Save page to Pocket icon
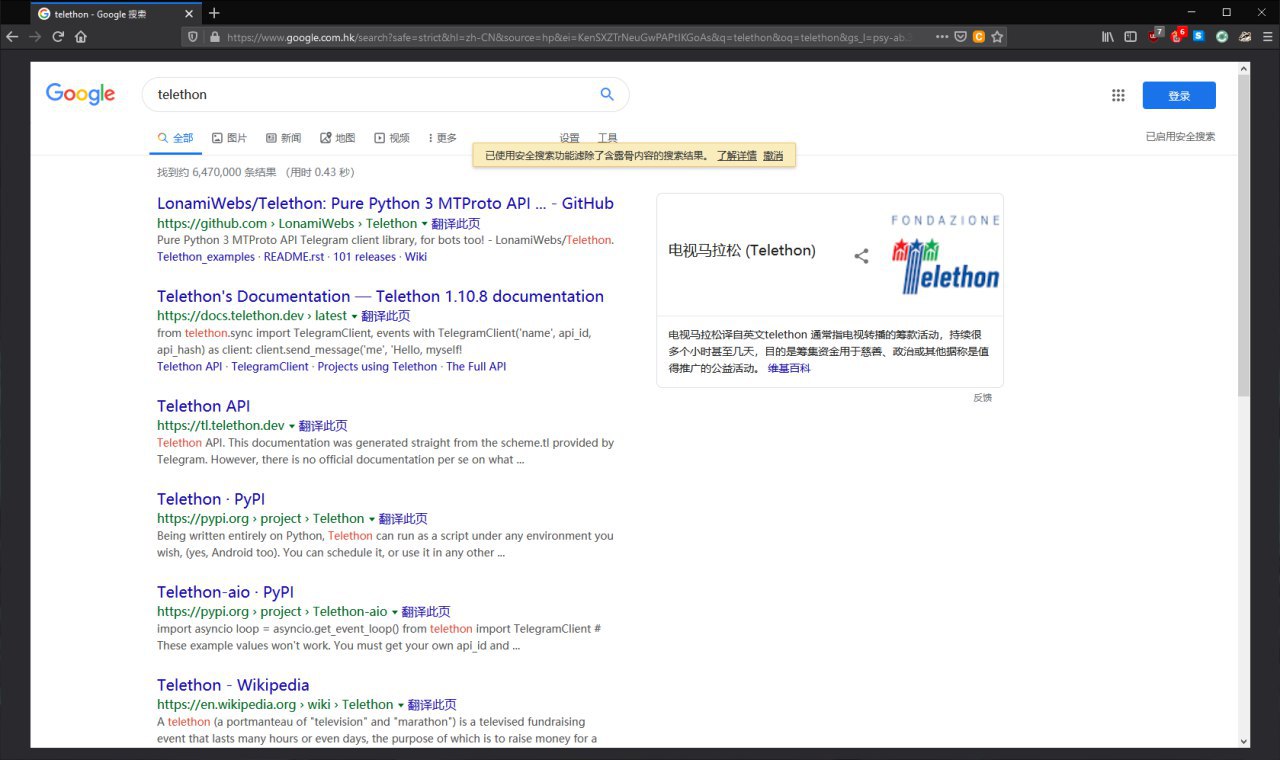This screenshot has width=1280, height=760. coord(960,36)
